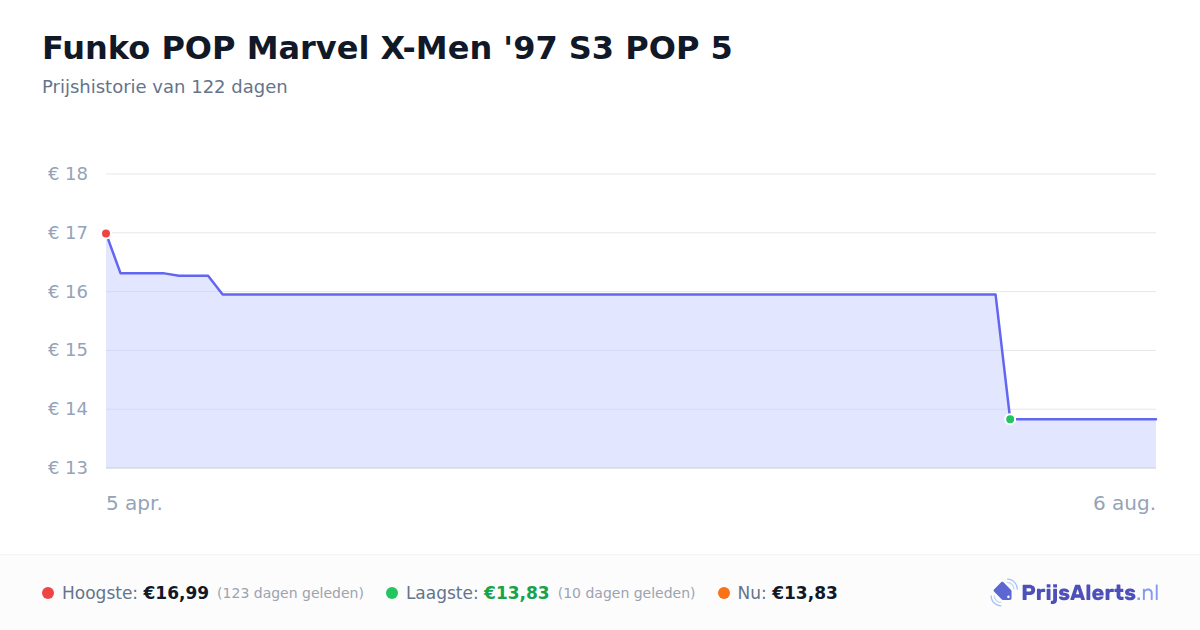Select the € 16 axis label

click(x=68, y=292)
